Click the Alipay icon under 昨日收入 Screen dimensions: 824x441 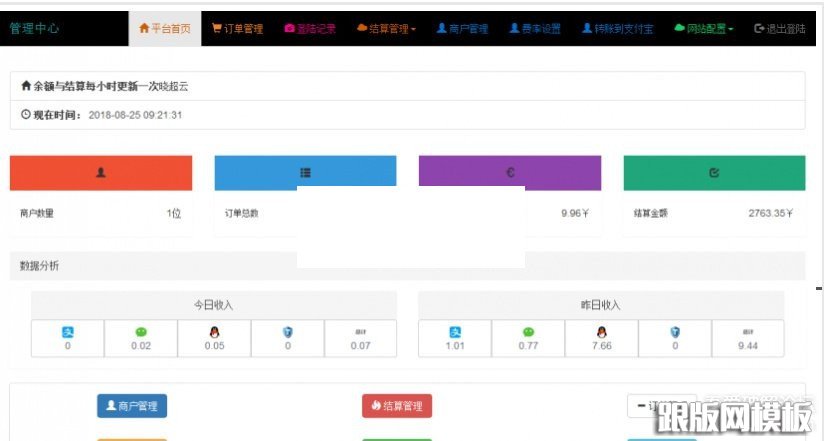455,332
